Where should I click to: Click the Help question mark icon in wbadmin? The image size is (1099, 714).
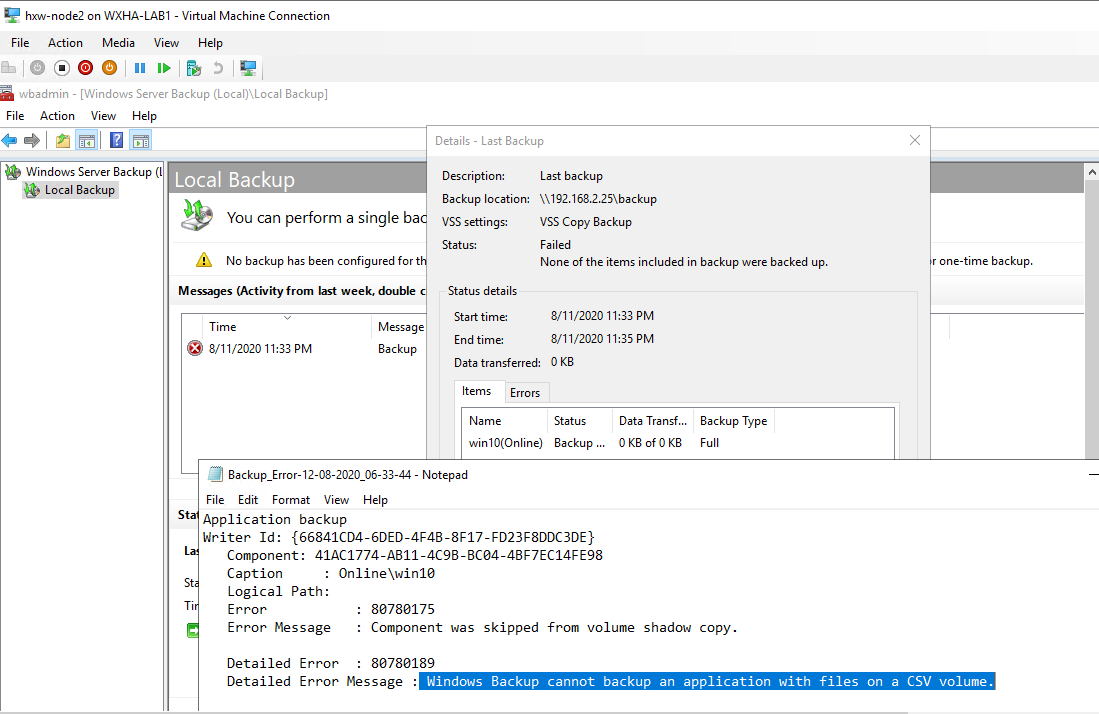point(115,139)
